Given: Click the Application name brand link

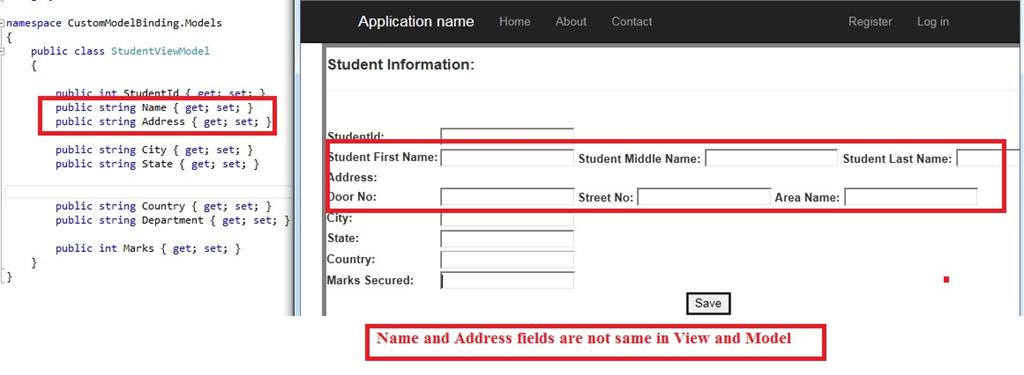Looking at the screenshot, I should click(416, 22).
